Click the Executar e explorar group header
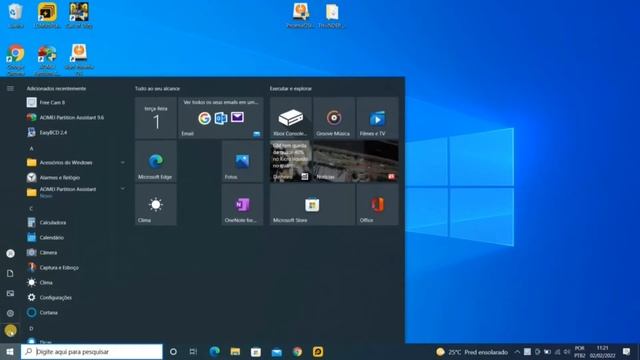The height and width of the screenshot is (360, 640). pos(291,89)
